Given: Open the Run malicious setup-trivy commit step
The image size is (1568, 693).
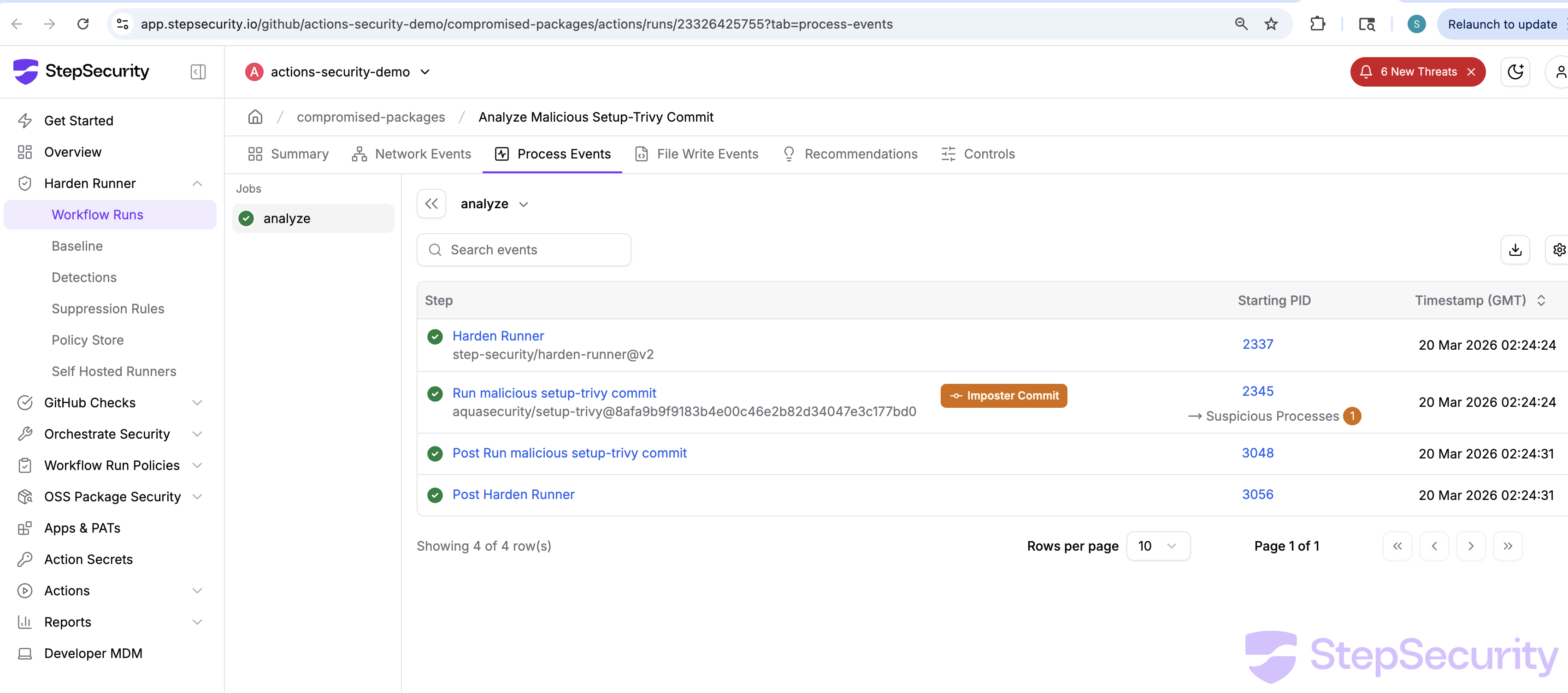Looking at the screenshot, I should point(554,393).
